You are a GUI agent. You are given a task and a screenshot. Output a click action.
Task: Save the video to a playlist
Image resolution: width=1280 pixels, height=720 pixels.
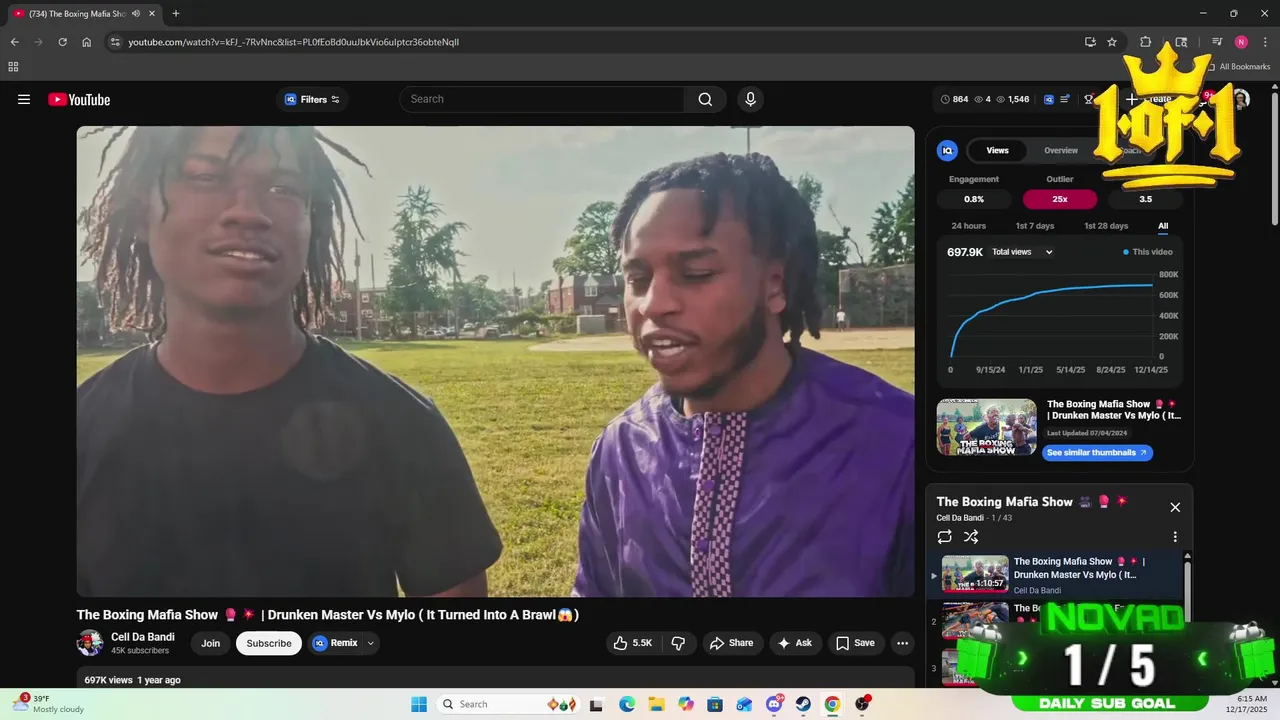point(855,643)
